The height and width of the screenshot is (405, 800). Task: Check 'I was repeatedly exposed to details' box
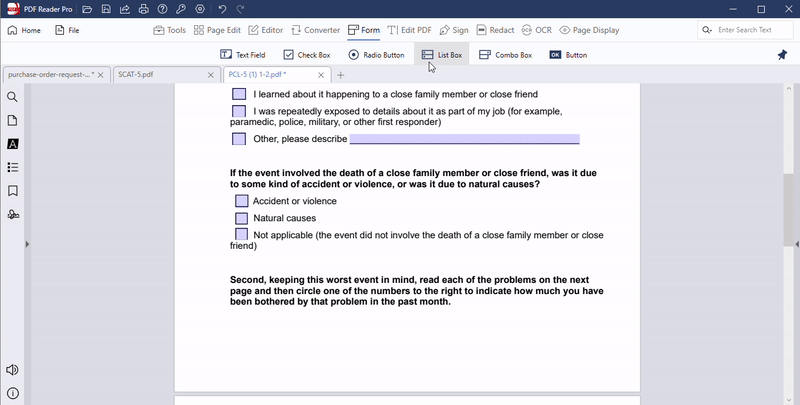coord(239,111)
